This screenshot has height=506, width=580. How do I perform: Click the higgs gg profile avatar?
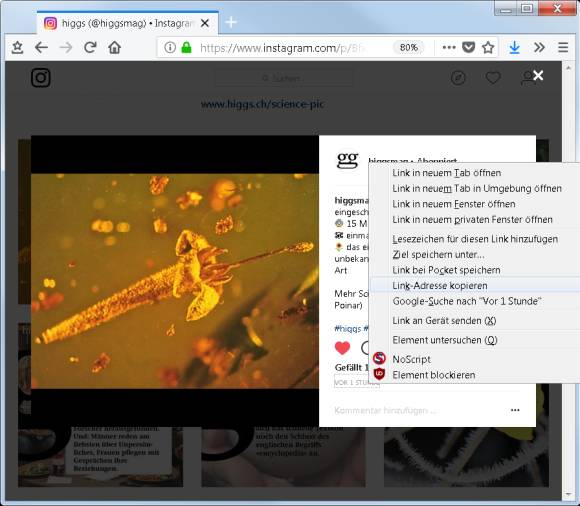[x=347, y=160]
